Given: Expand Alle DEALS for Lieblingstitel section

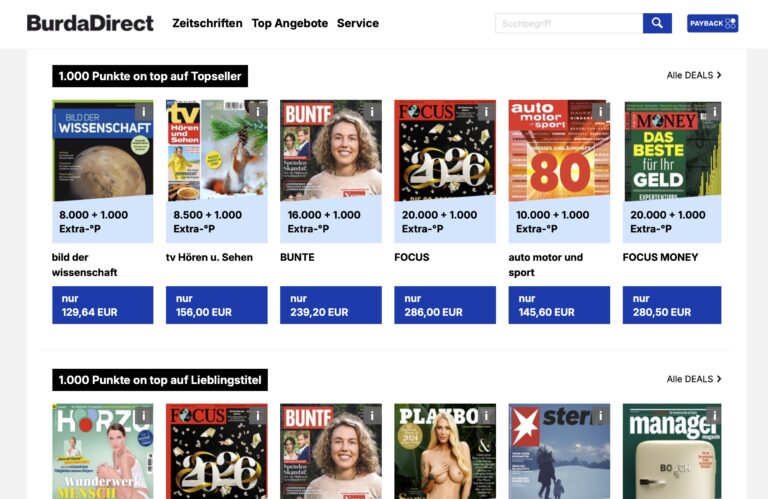Looking at the screenshot, I should [x=693, y=379].
